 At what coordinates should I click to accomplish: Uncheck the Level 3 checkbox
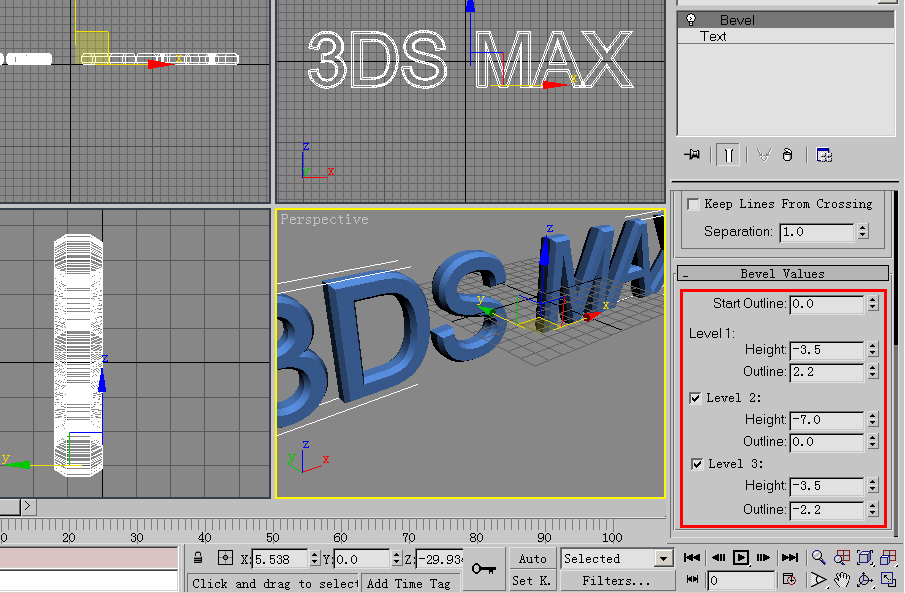(697, 464)
